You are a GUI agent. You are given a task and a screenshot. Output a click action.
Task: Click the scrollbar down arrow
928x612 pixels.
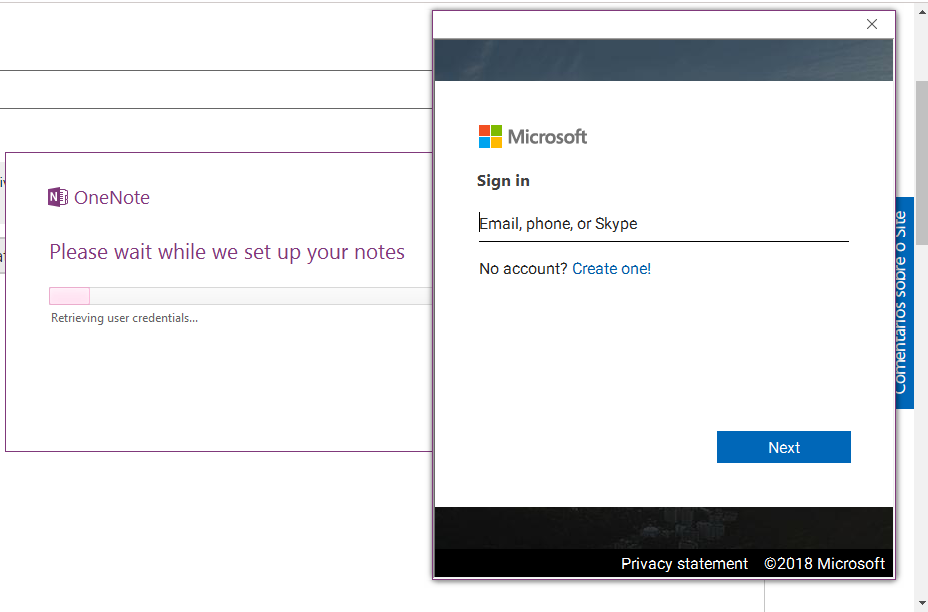tap(921, 604)
